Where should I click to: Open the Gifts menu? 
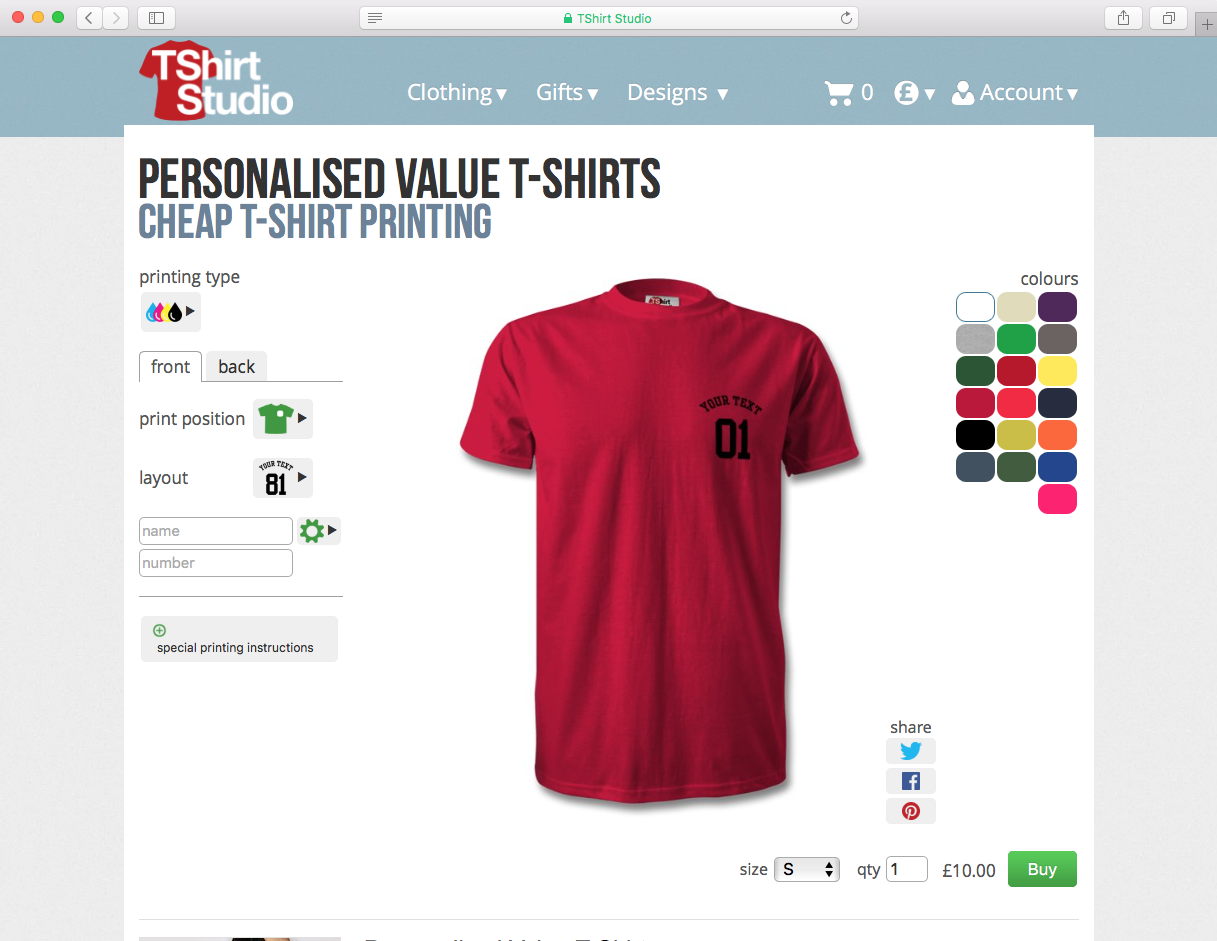coord(567,93)
